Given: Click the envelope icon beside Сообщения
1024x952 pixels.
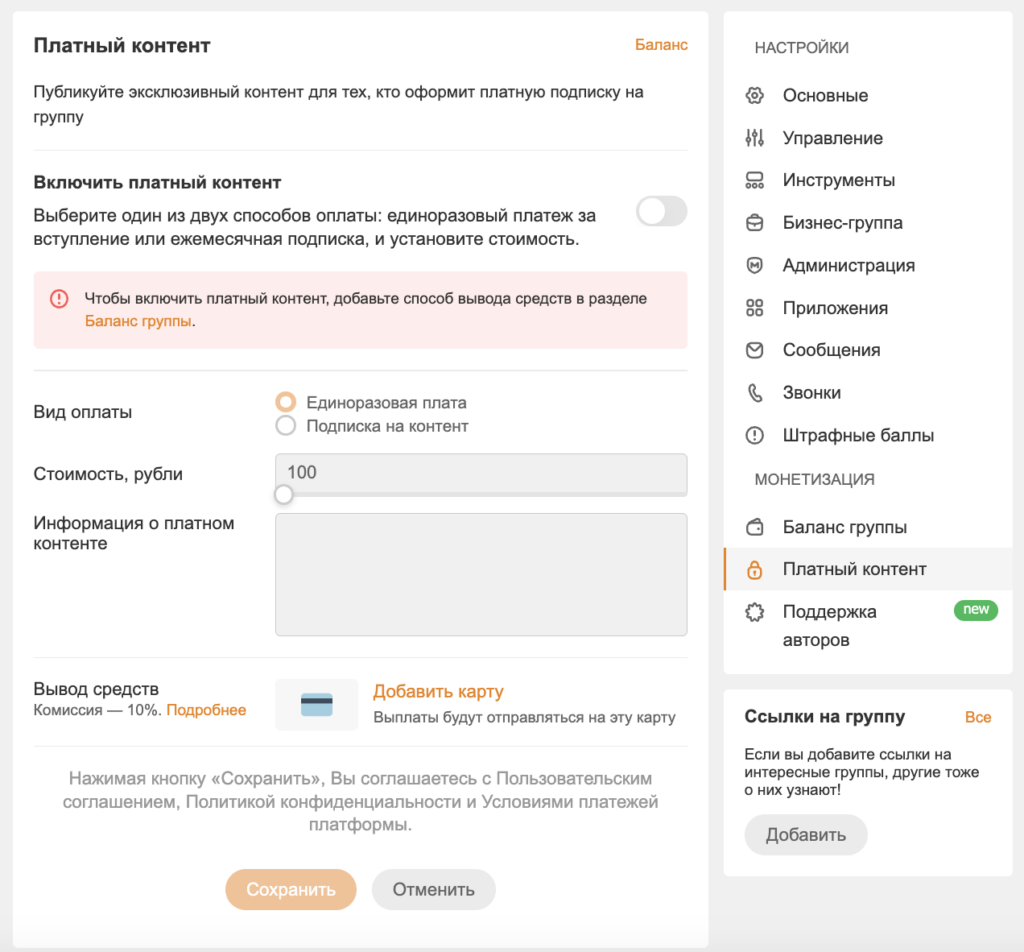Looking at the screenshot, I should (x=755, y=350).
